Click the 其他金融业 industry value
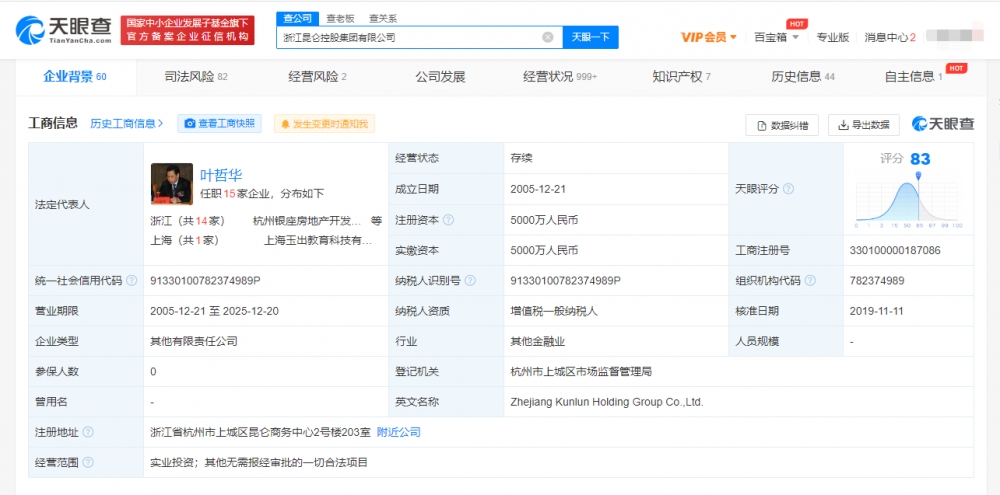This screenshot has height=495, width=1000. point(538,341)
